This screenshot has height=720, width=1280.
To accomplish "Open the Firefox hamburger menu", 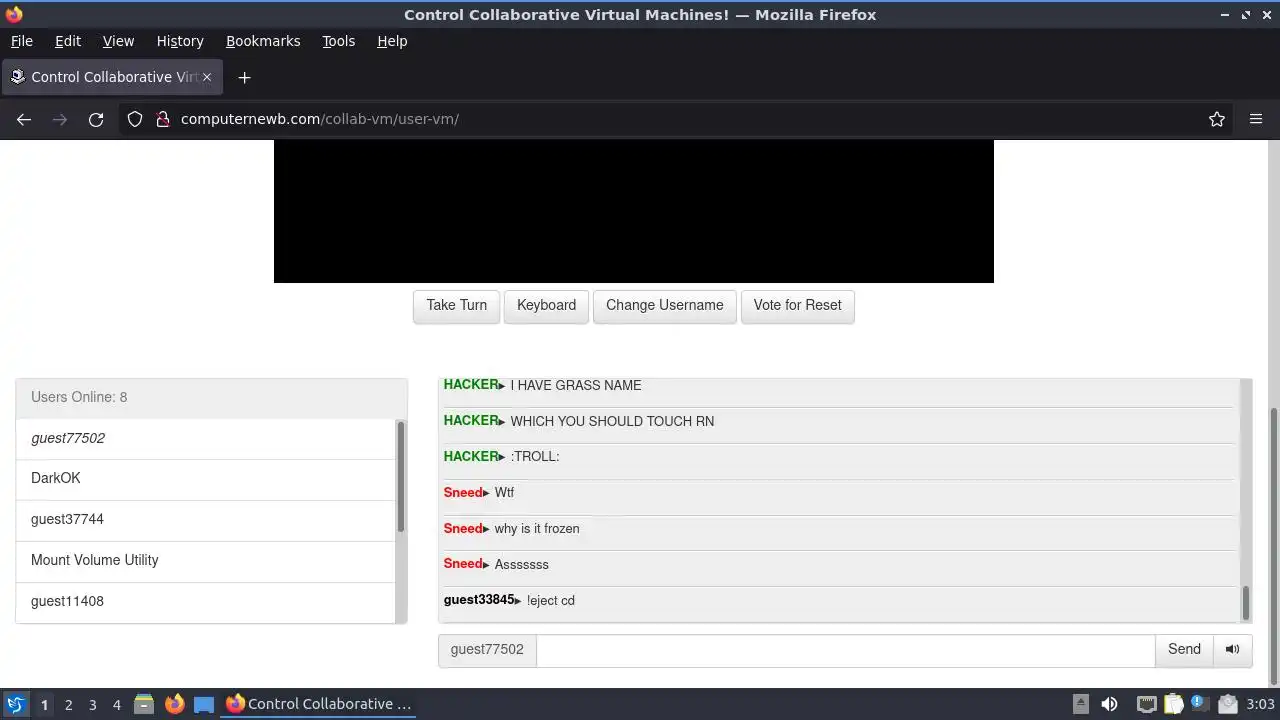I will [1256, 119].
